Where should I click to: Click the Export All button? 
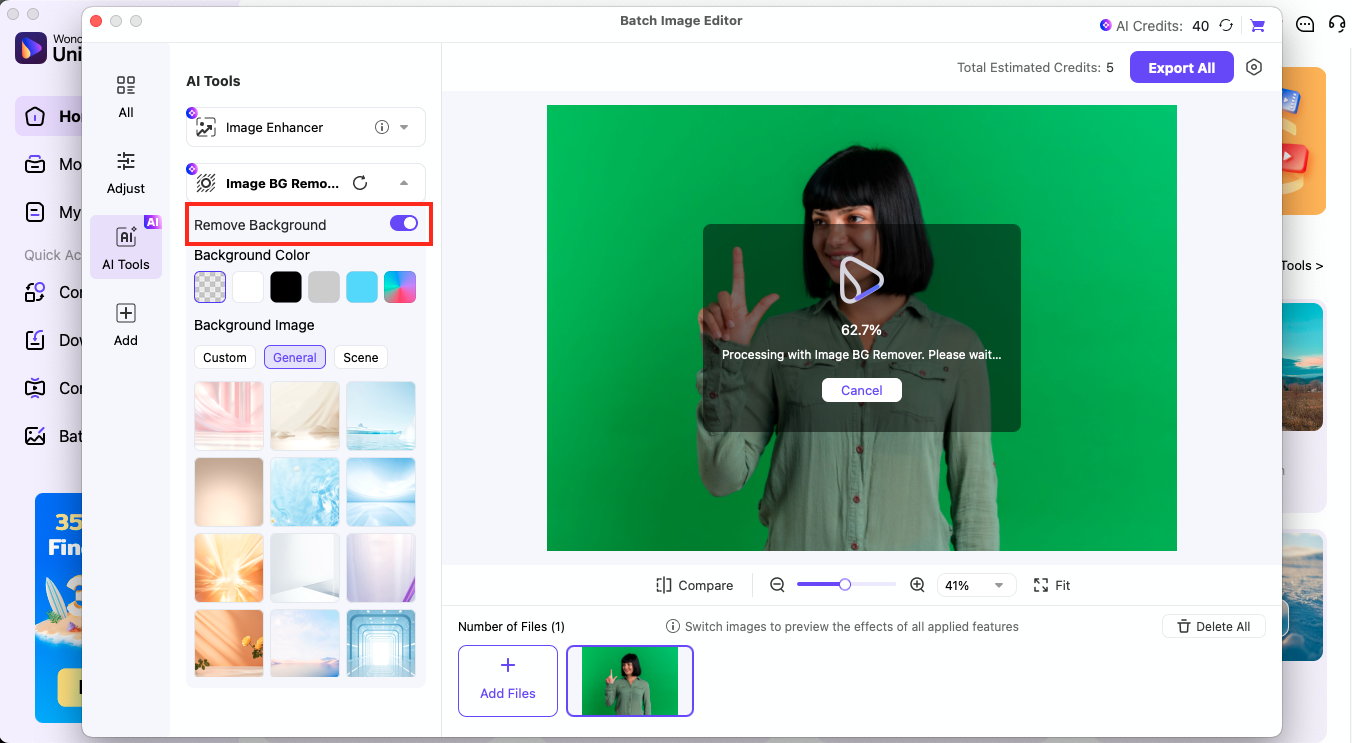pyautogui.click(x=1181, y=67)
